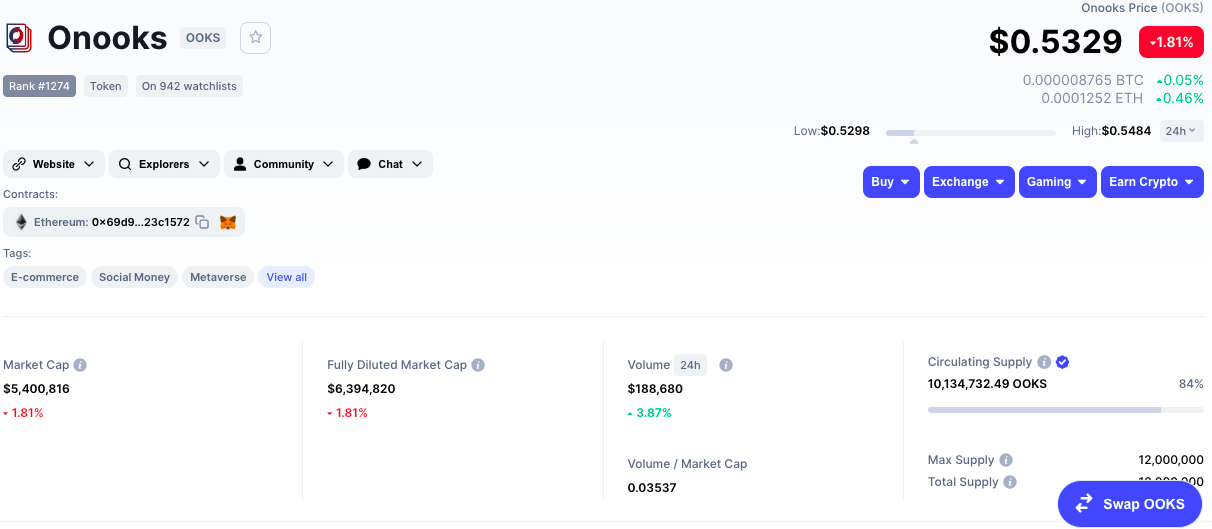Click the $188,680 volume value
This screenshot has height=529, width=1212.
pos(655,389)
